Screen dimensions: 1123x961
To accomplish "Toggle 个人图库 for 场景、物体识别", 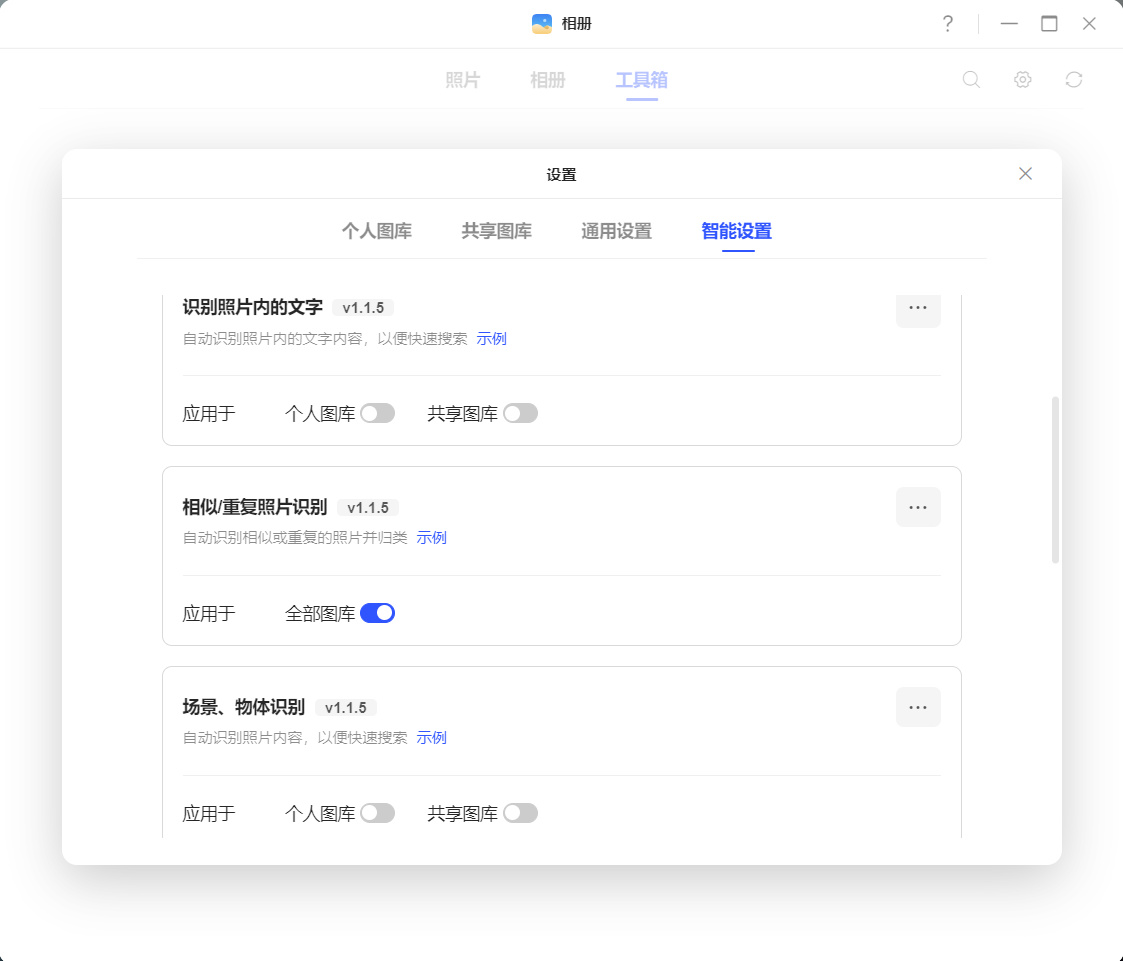I will (x=377, y=813).
